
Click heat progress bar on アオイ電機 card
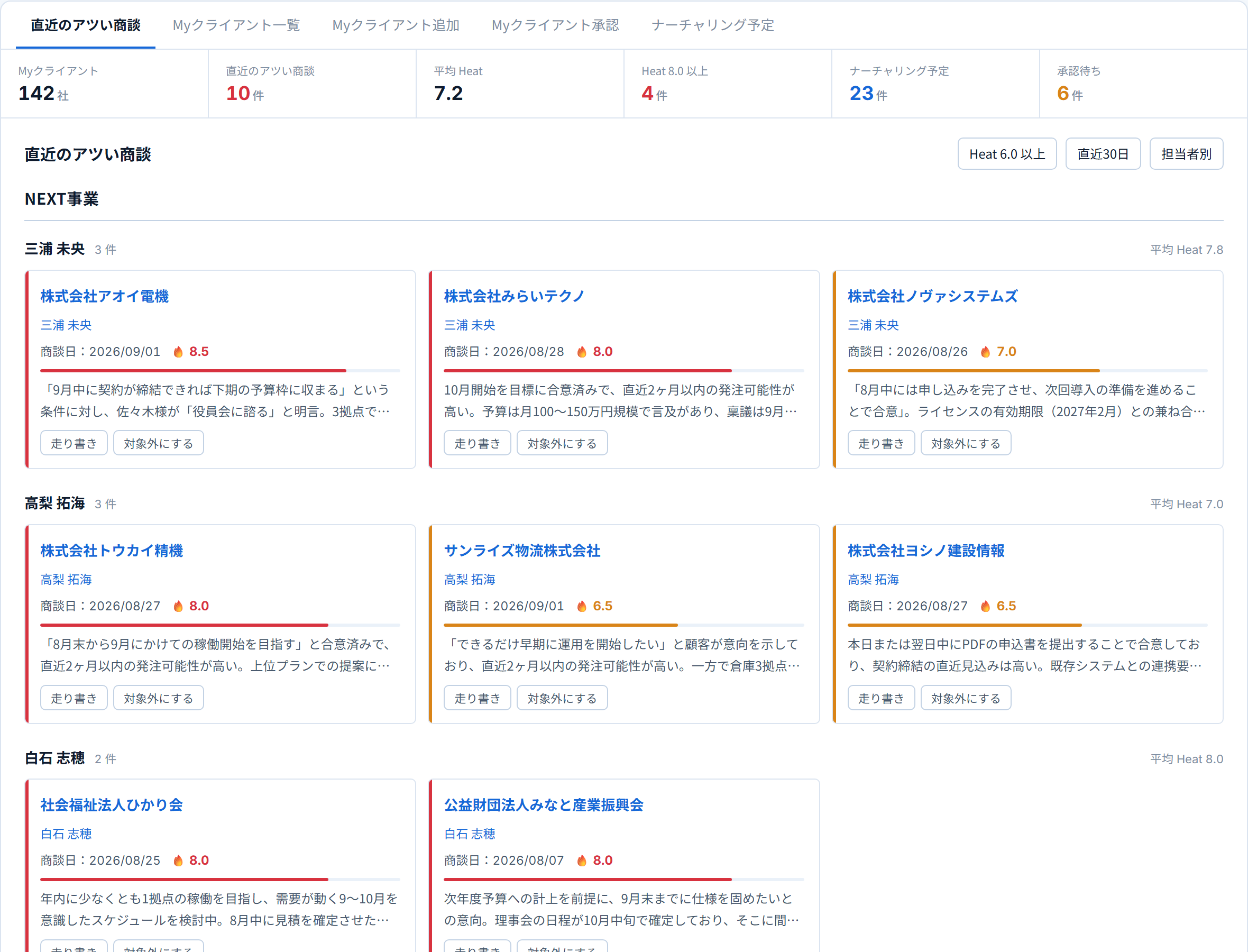(221, 371)
